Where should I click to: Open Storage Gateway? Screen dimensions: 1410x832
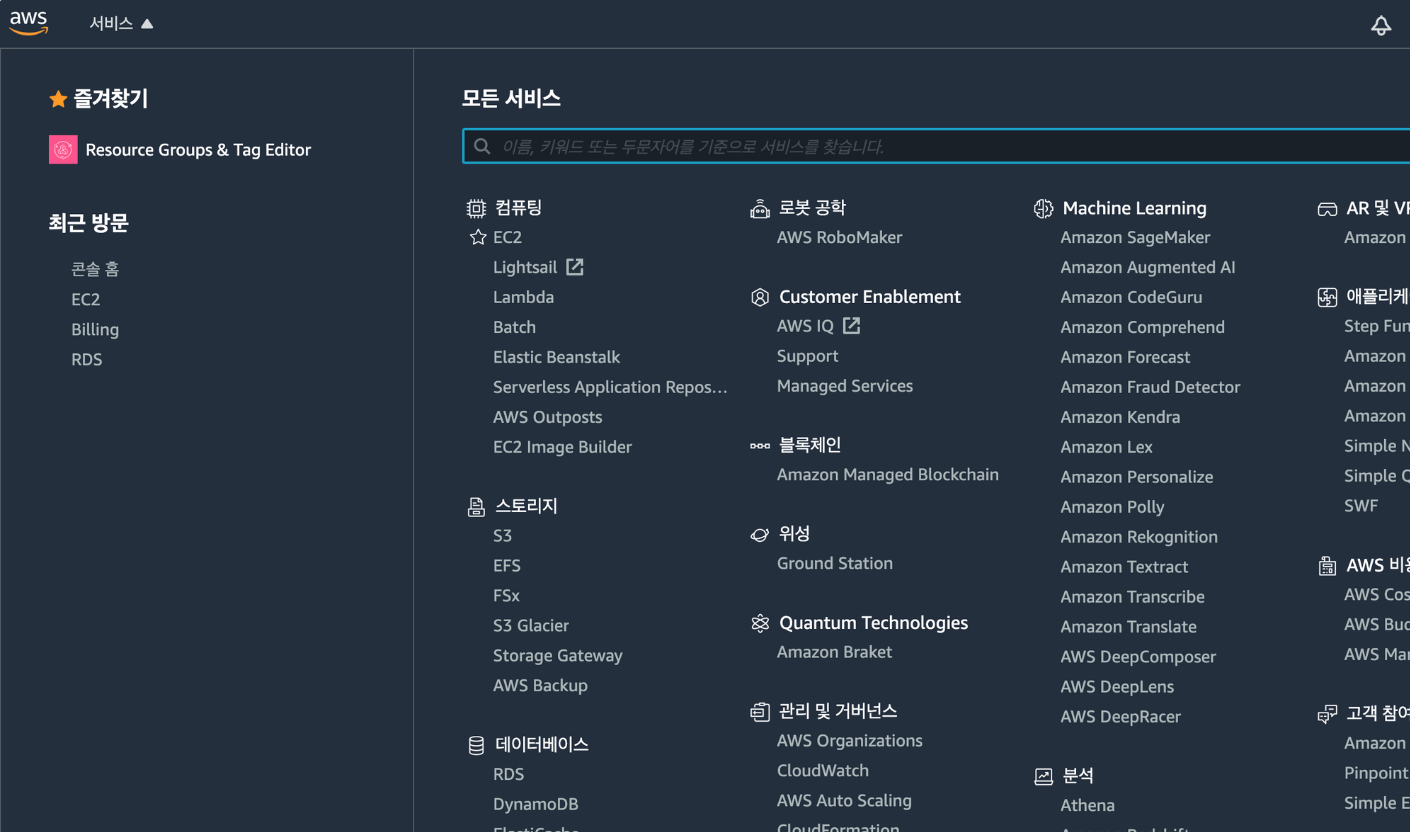click(x=557, y=656)
